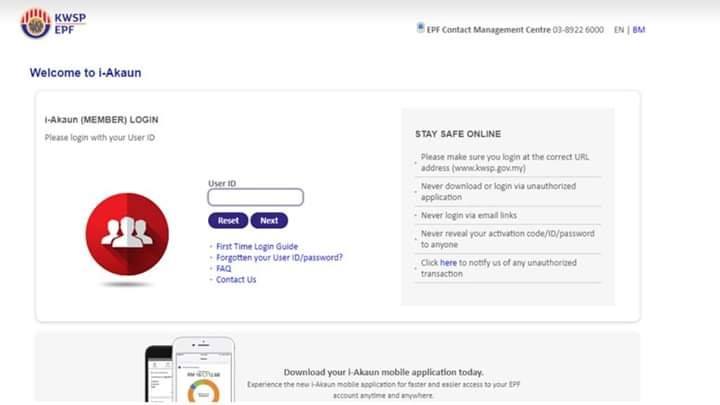Open Forgotten your User ID/password link

click(x=279, y=258)
